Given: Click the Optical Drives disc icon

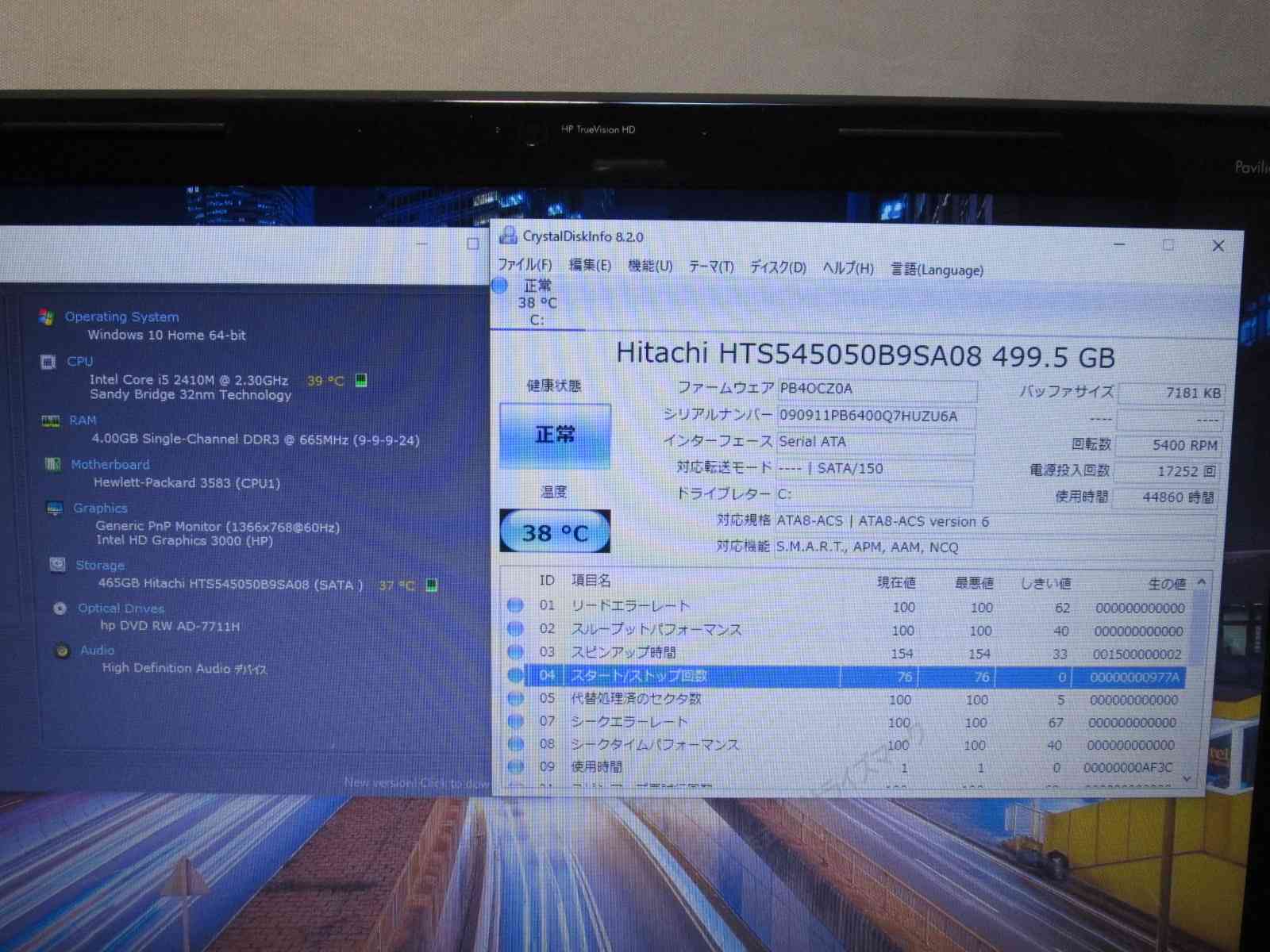Looking at the screenshot, I should (x=60, y=608).
